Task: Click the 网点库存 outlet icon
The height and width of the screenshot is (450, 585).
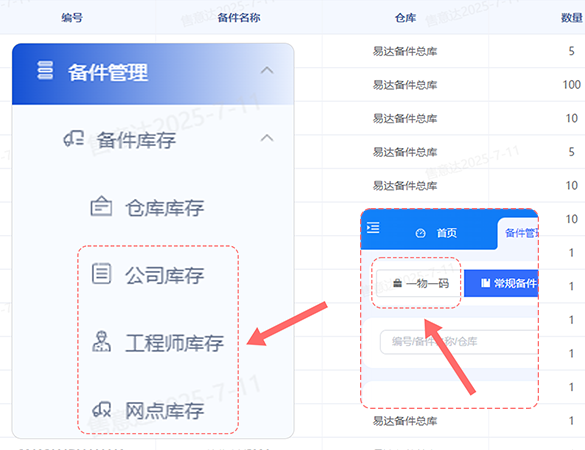Action: tap(101, 409)
